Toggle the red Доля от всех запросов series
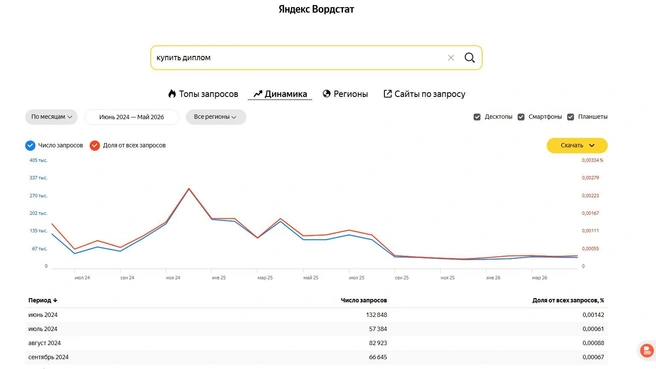 click(x=95, y=145)
